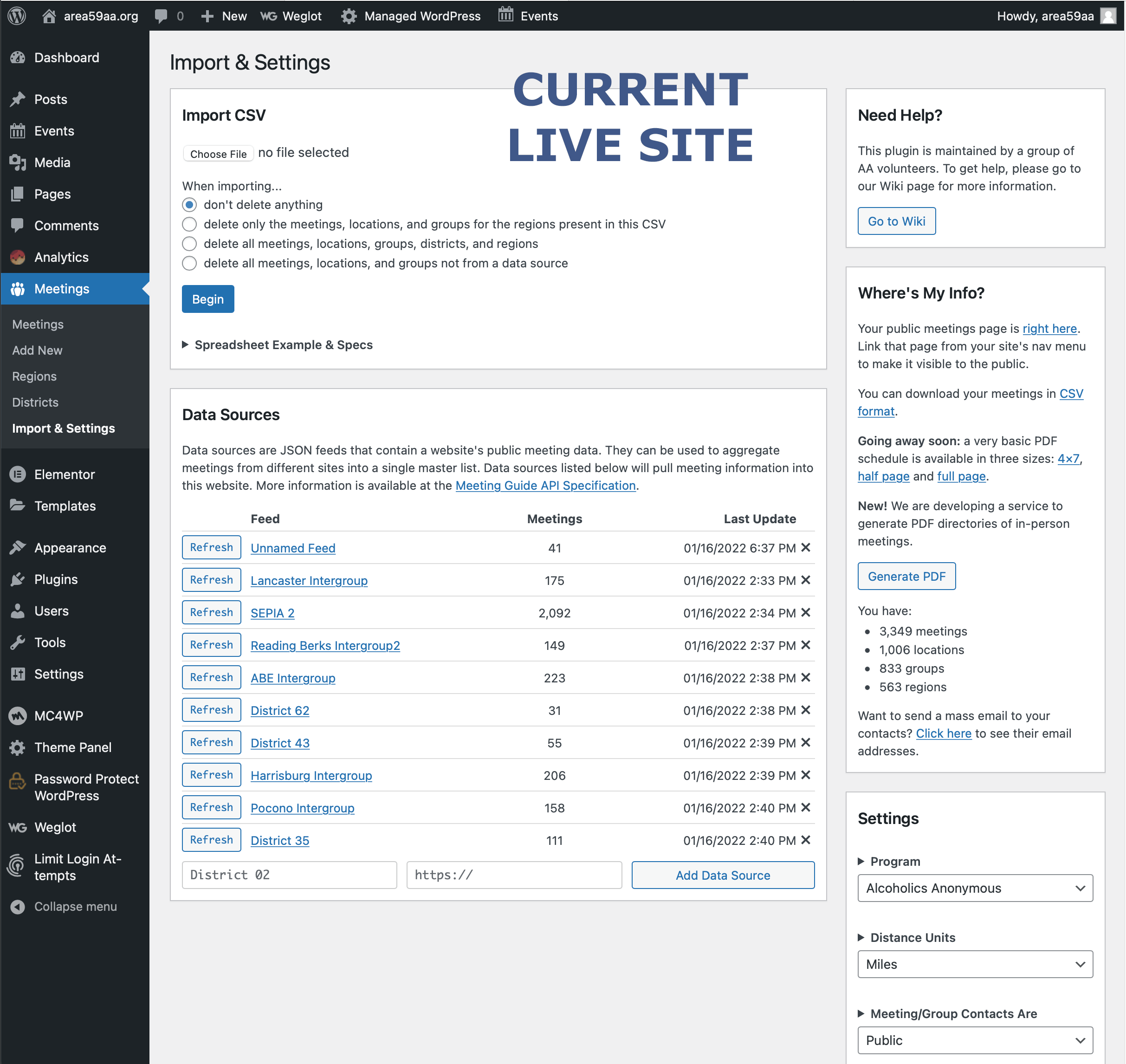Select the delete all meetings, districts, and regions option
Image resolution: width=1126 pixels, height=1064 pixels.
pyautogui.click(x=189, y=243)
